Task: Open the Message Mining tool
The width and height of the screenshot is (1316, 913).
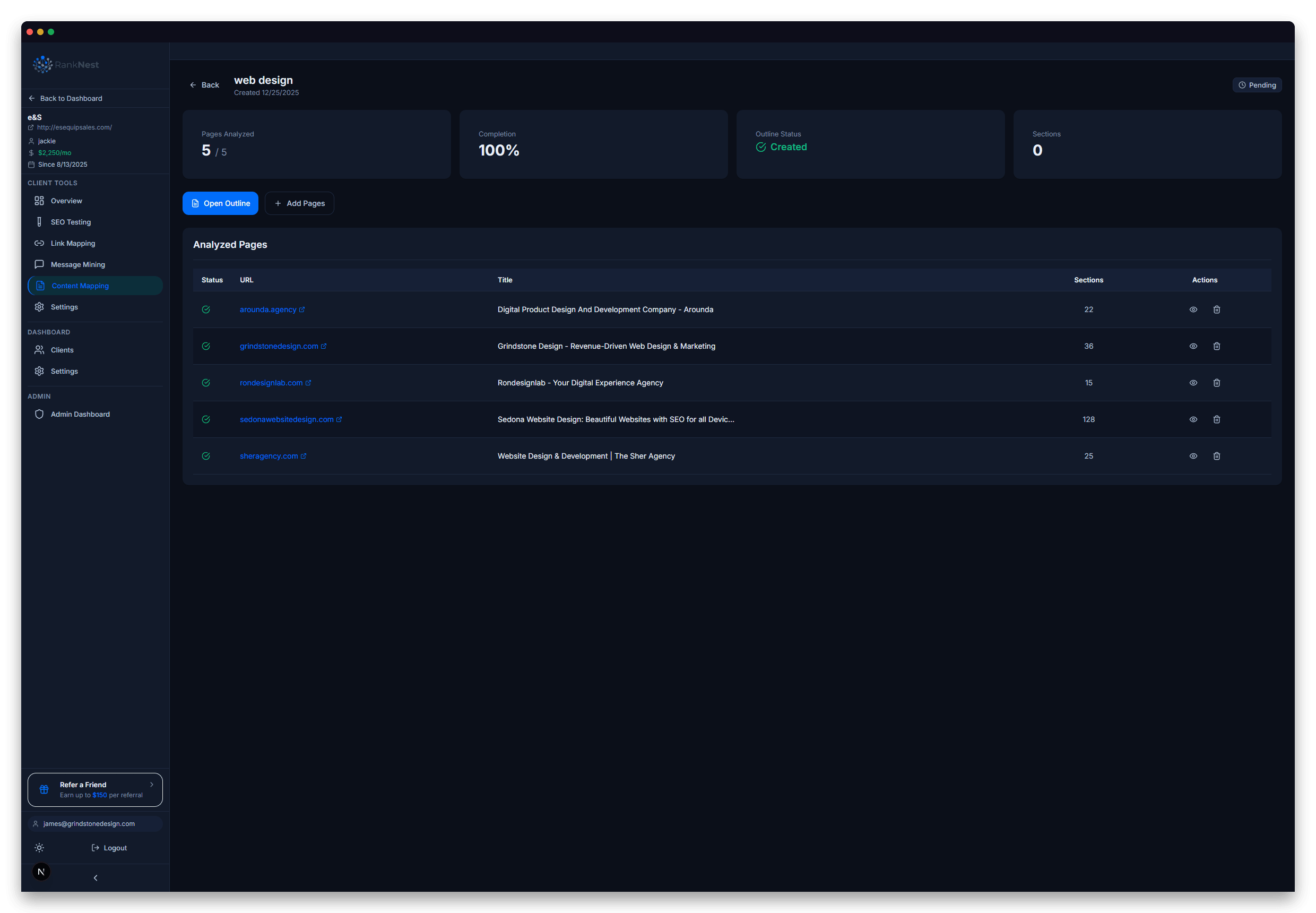Action: [77, 264]
